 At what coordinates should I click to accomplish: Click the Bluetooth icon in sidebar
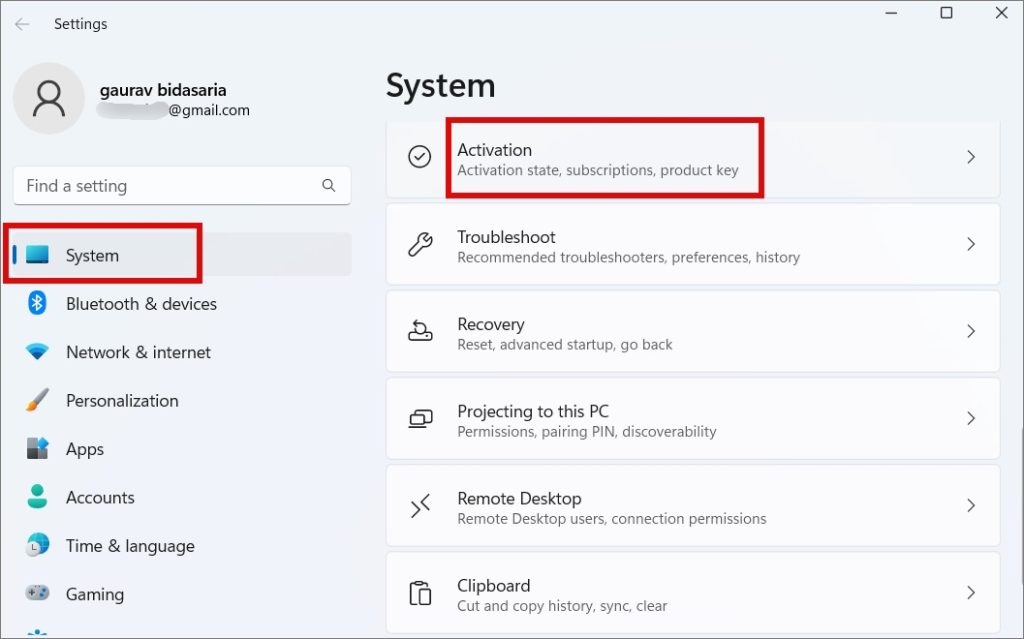pos(37,303)
